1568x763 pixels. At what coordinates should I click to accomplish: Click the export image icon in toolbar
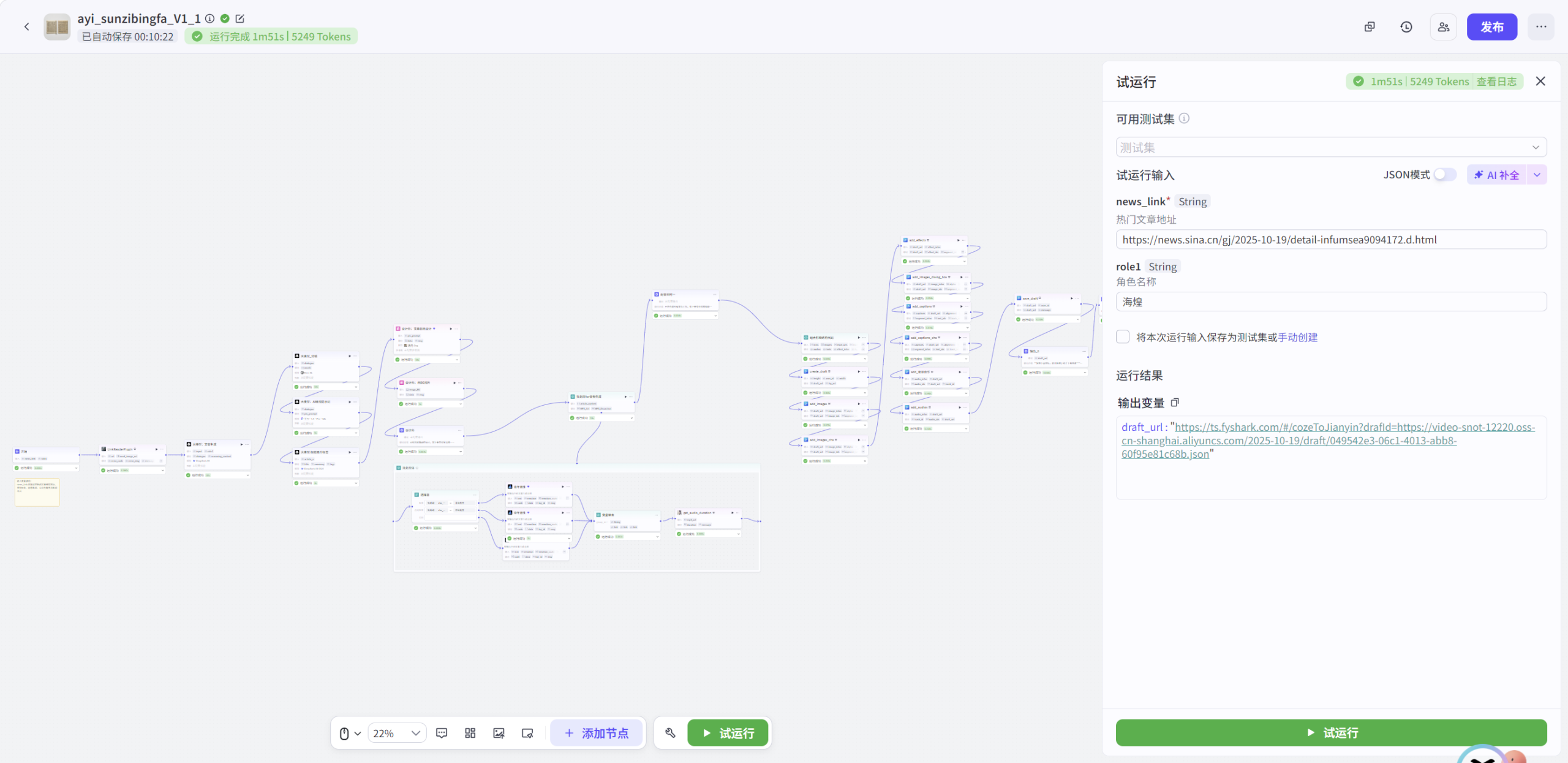499,733
